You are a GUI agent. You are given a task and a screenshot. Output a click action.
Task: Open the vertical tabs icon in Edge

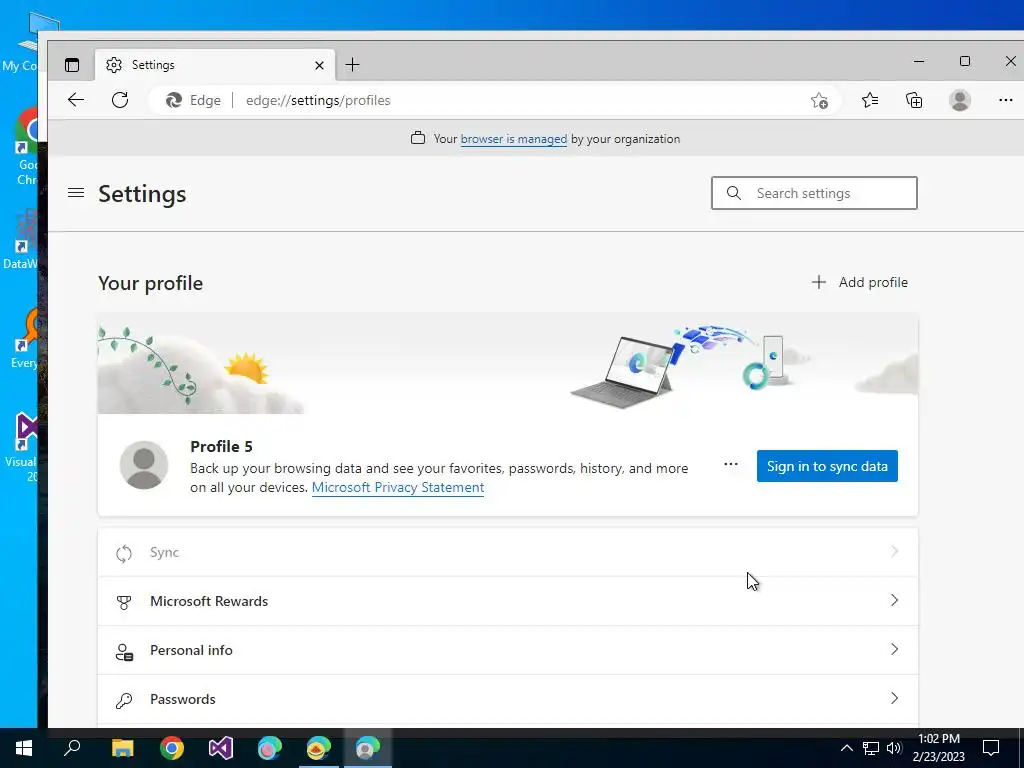coord(72,65)
